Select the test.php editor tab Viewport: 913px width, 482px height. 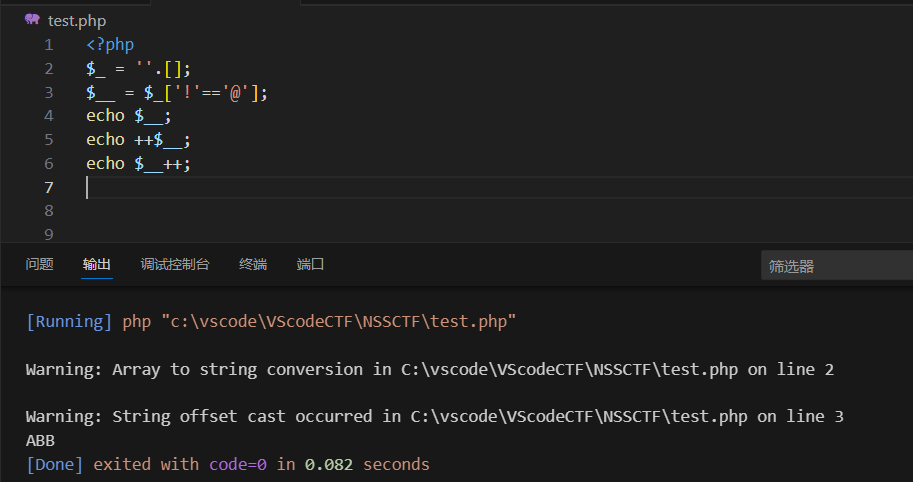(76, 20)
